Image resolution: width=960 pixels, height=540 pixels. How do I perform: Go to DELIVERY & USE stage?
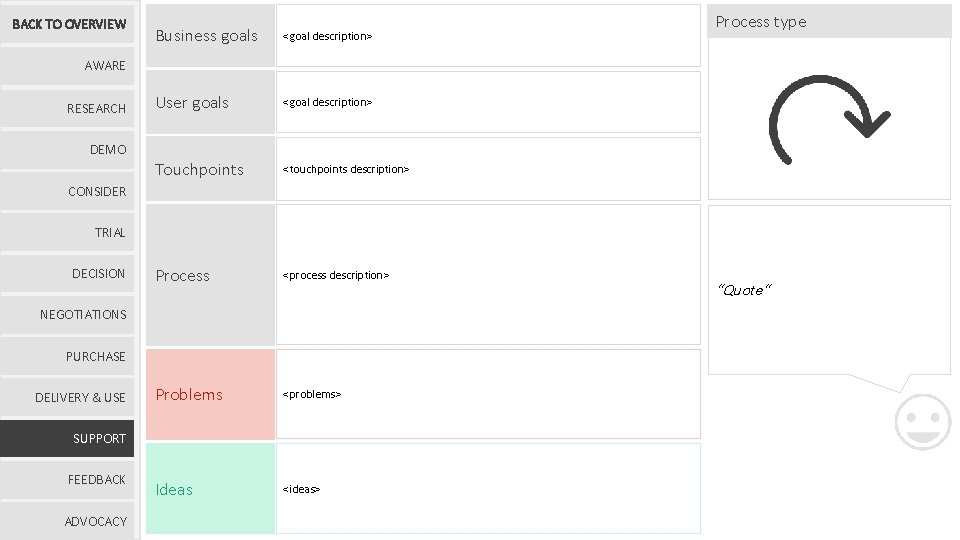pyautogui.click(x=68, y=397)
